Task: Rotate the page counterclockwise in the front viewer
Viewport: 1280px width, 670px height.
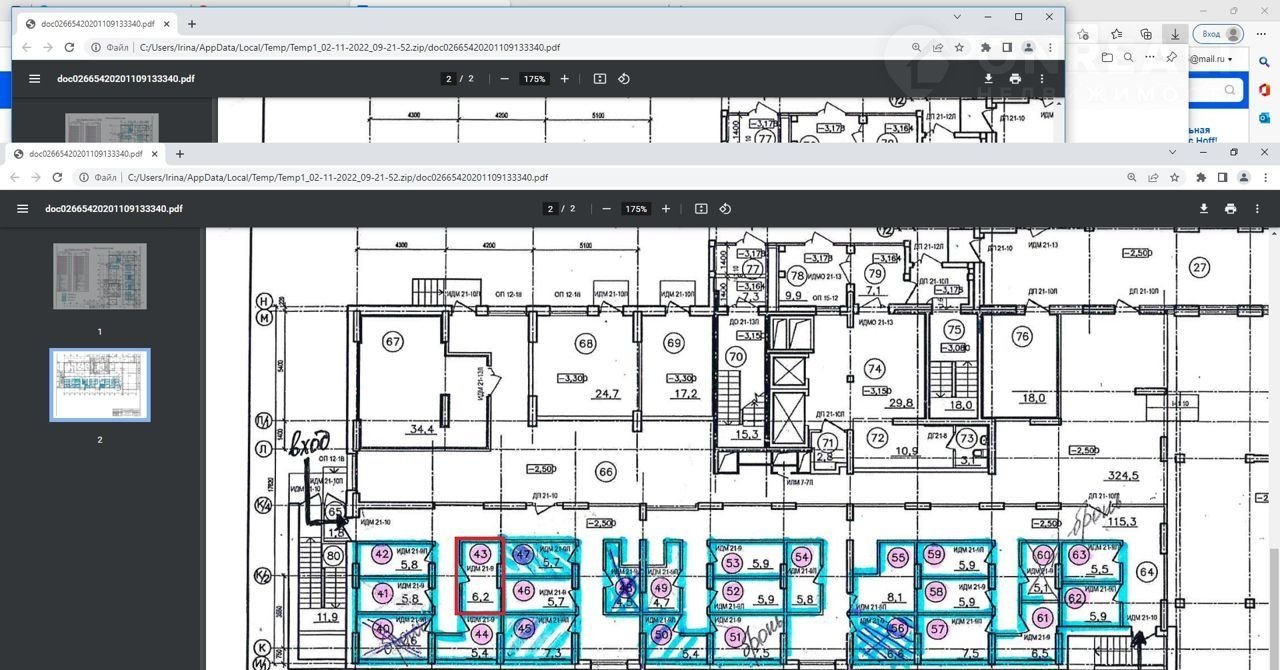Action: pyautogui.click(x=725, y=209)
